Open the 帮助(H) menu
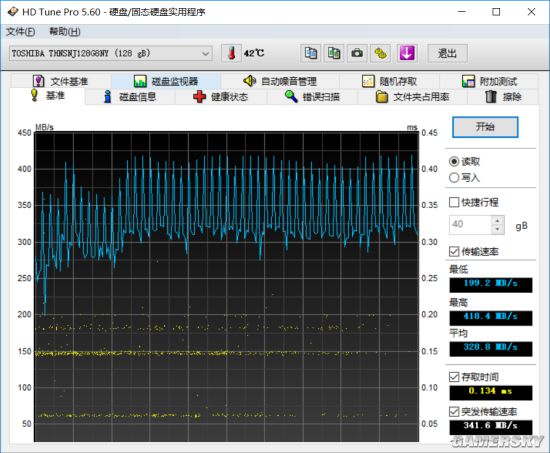Screen dimensions: 550x453 (65, 32)
